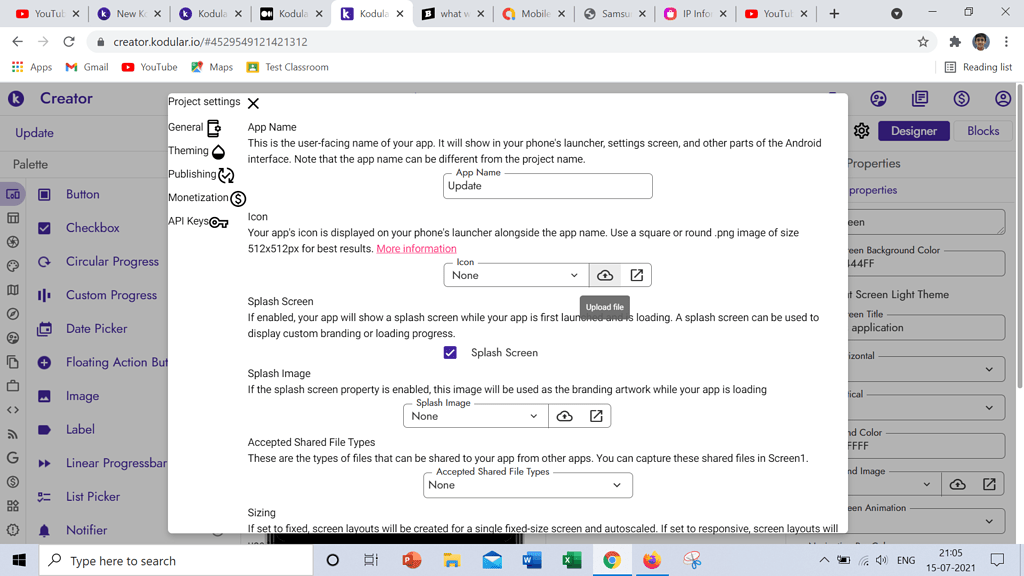Switch to the 'what w' browser tab

[453, 14]
